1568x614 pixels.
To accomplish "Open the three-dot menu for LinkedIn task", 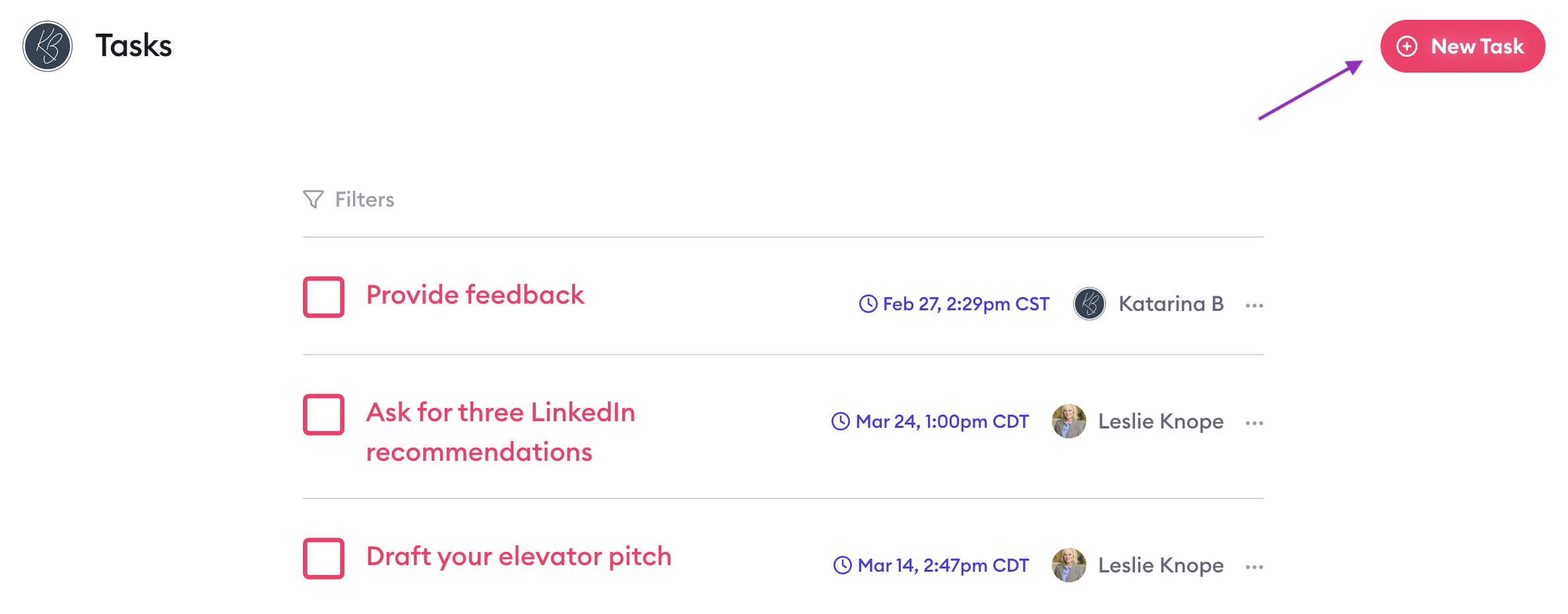I will (1254, 423).
